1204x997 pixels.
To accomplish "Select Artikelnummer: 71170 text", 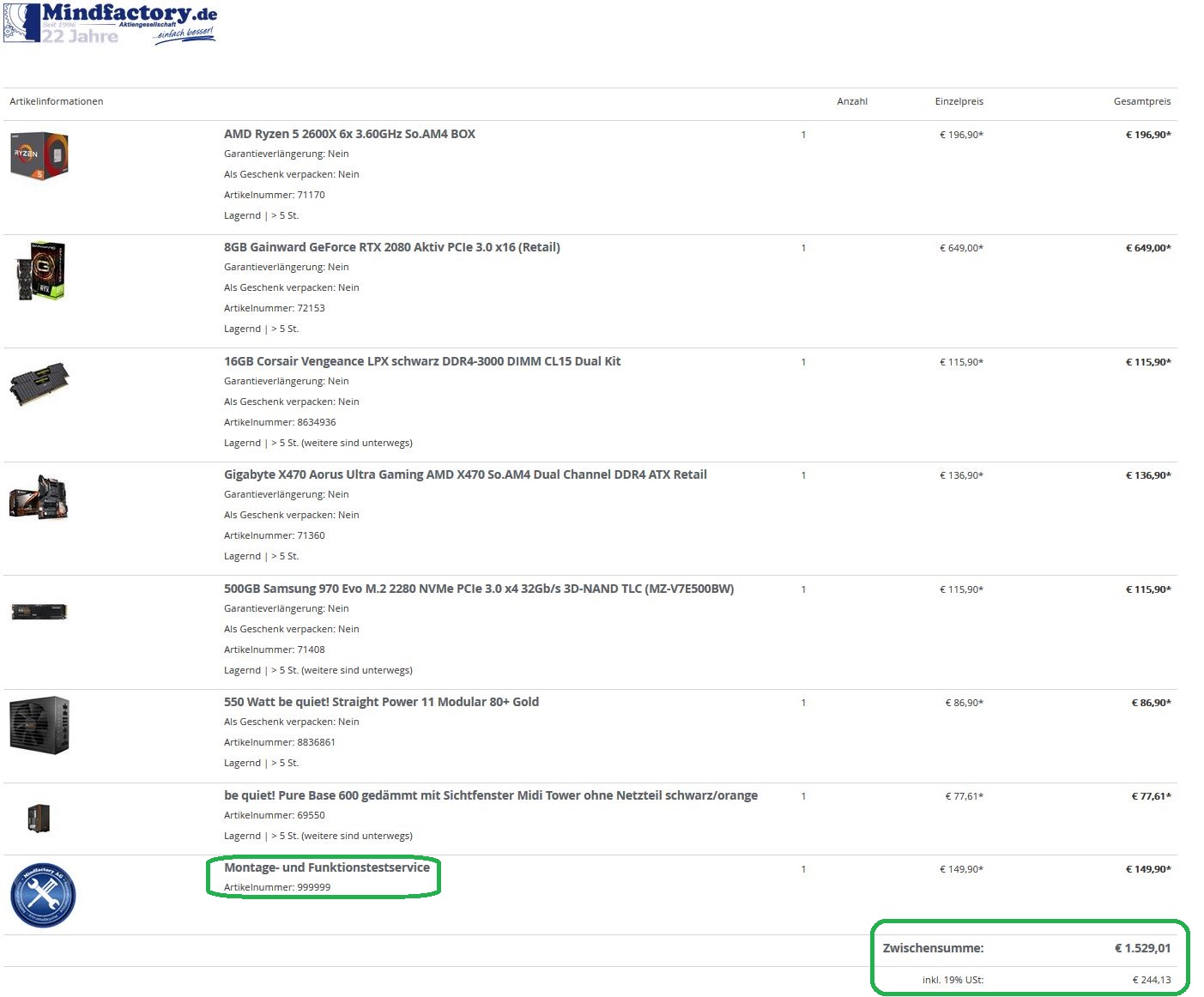I will click(275, 195).
